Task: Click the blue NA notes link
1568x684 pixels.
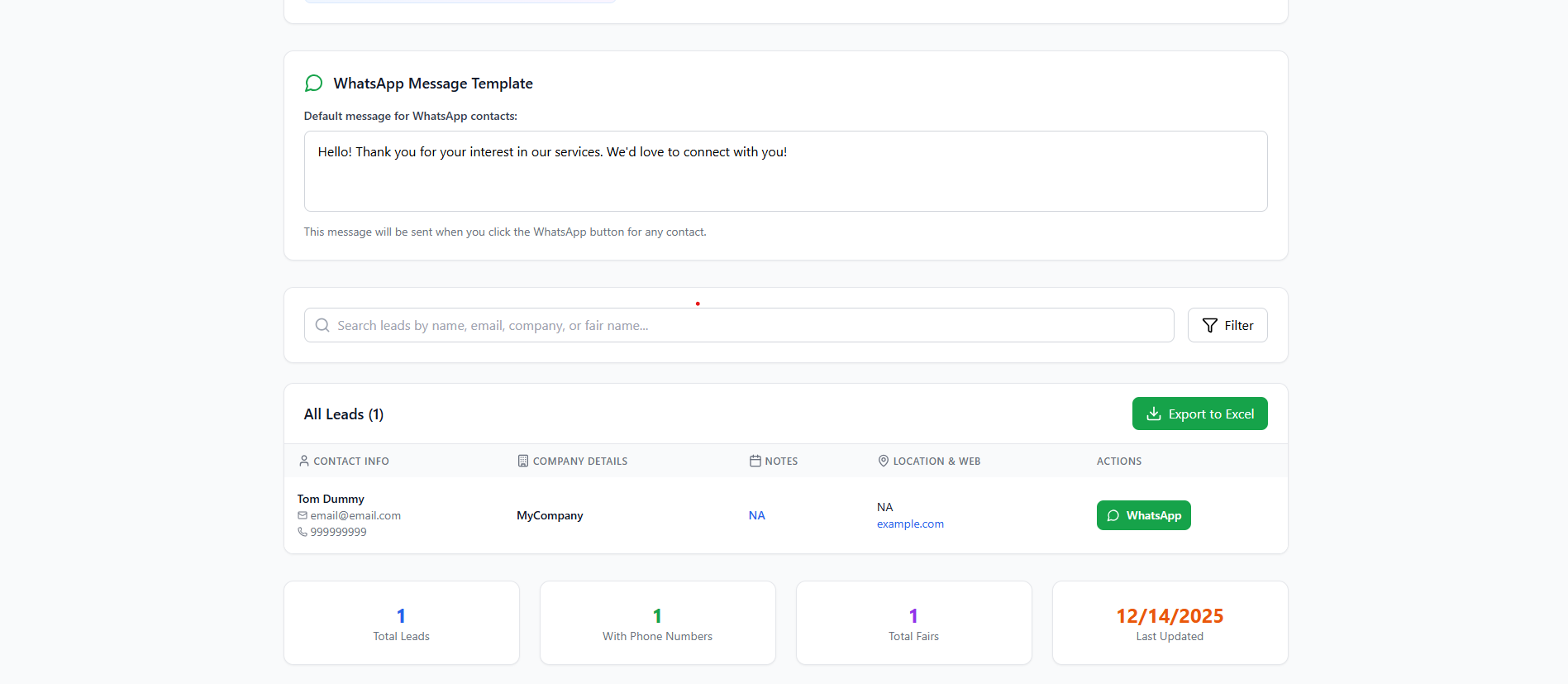Action: pyautogui.click(x=757, y=515)
